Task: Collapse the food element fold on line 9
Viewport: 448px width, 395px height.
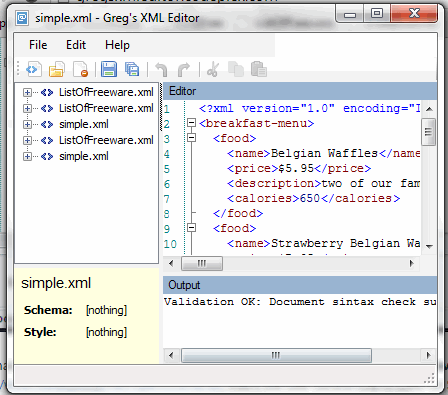Action: point(191,228)
